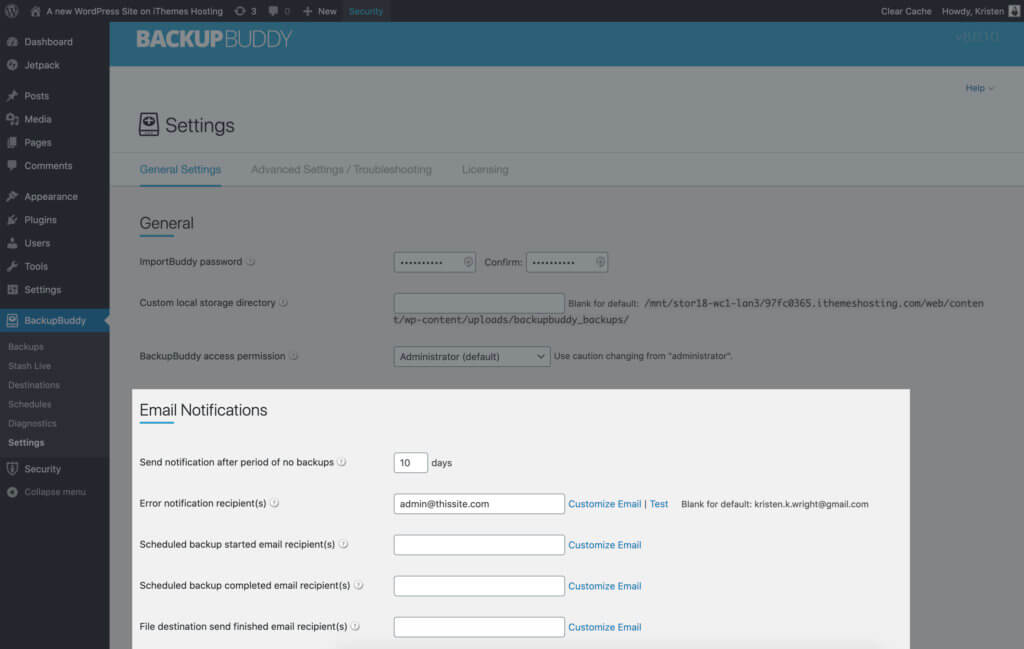Click the Confirm password field
The width and height of the screenshot is (1024, 649).
pos(567,262)
